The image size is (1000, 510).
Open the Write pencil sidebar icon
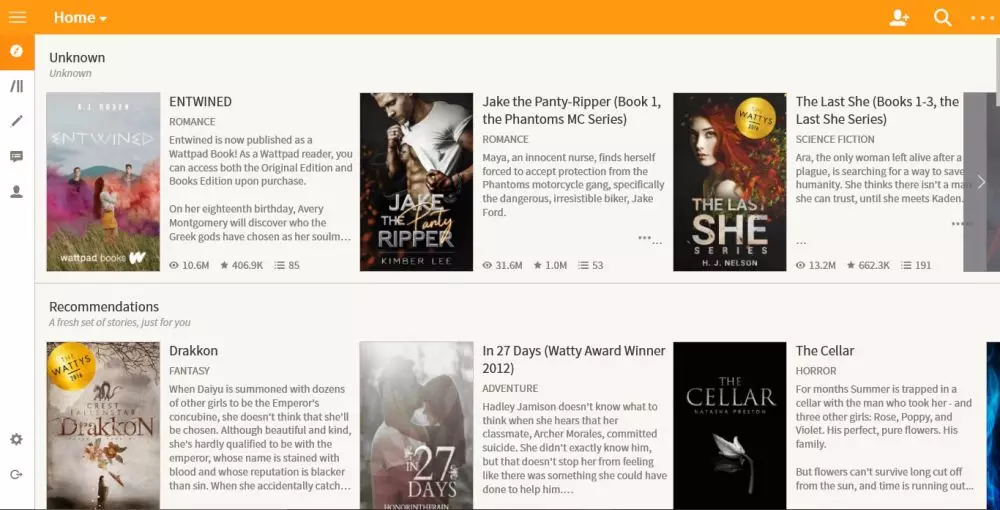coord(17,121)
